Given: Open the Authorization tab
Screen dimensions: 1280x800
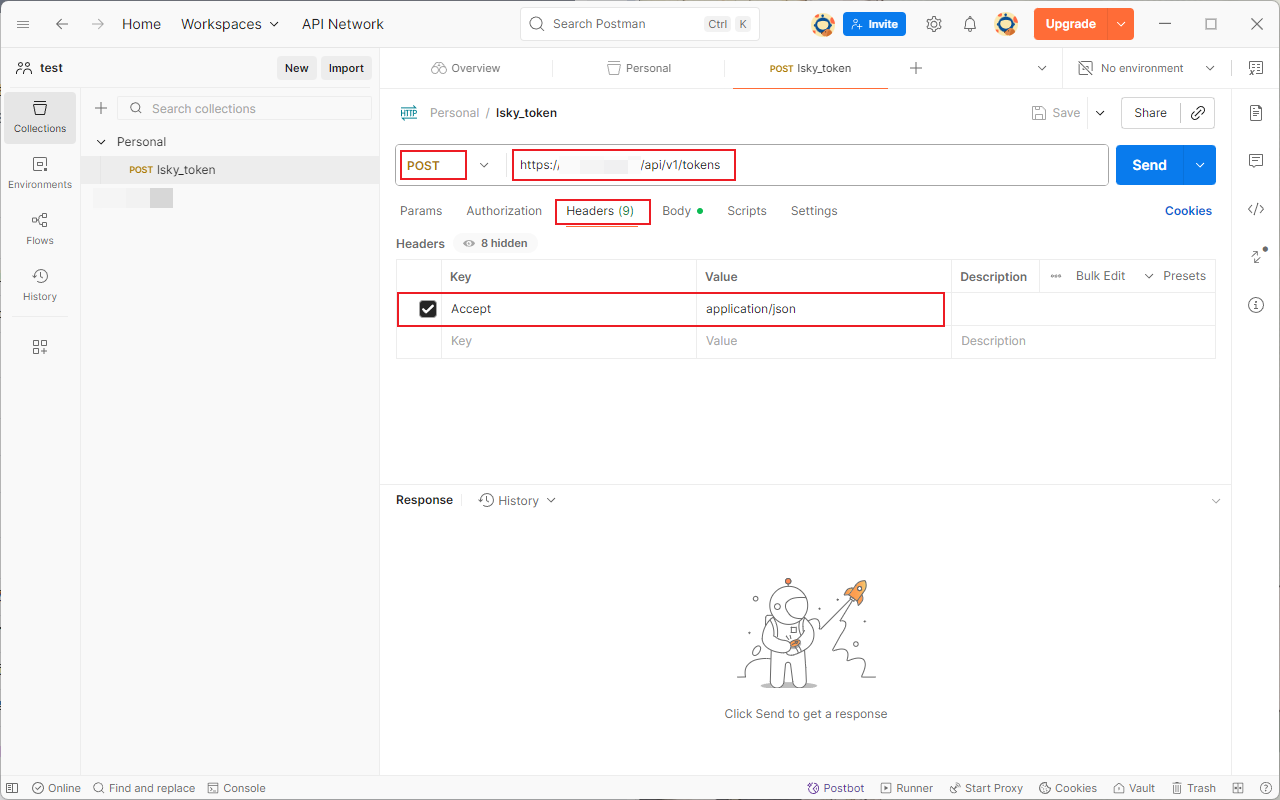Looking at the screenshot, I should [504, 211].
